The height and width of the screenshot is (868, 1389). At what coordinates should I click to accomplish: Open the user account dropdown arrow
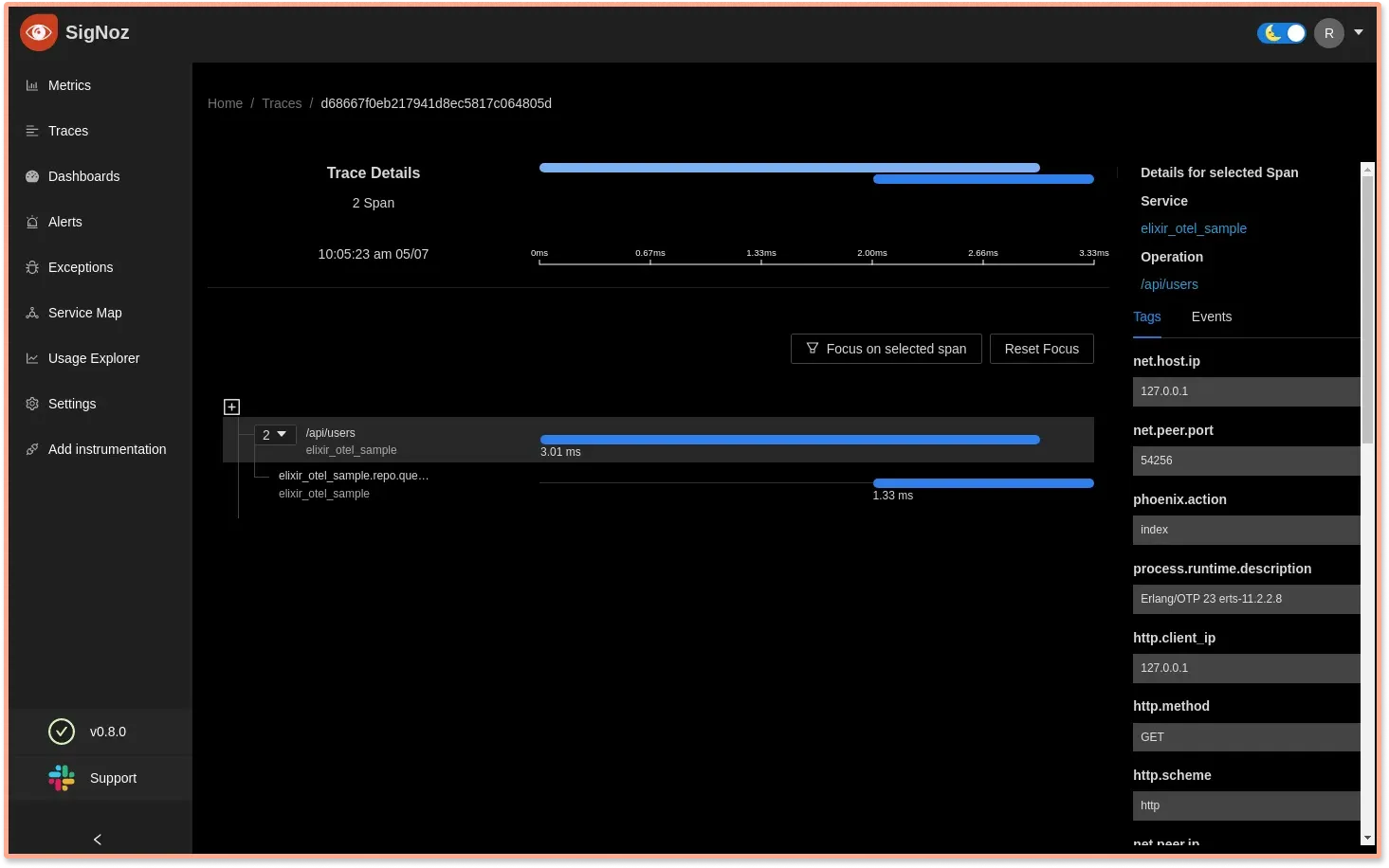coord(1359,32)
